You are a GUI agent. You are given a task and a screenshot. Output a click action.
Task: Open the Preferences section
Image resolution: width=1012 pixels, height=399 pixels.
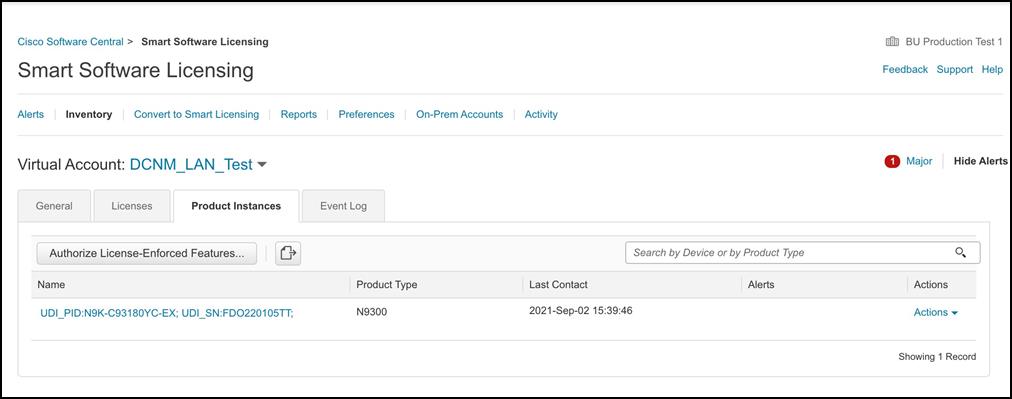tap(367, 114)
